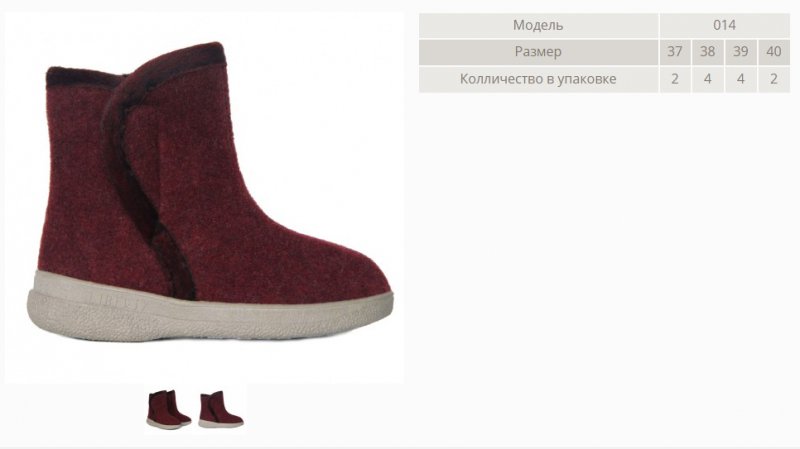The image size is (800, 449).
Task: Click the embossed brand text on sole
Action: point(116,299)
